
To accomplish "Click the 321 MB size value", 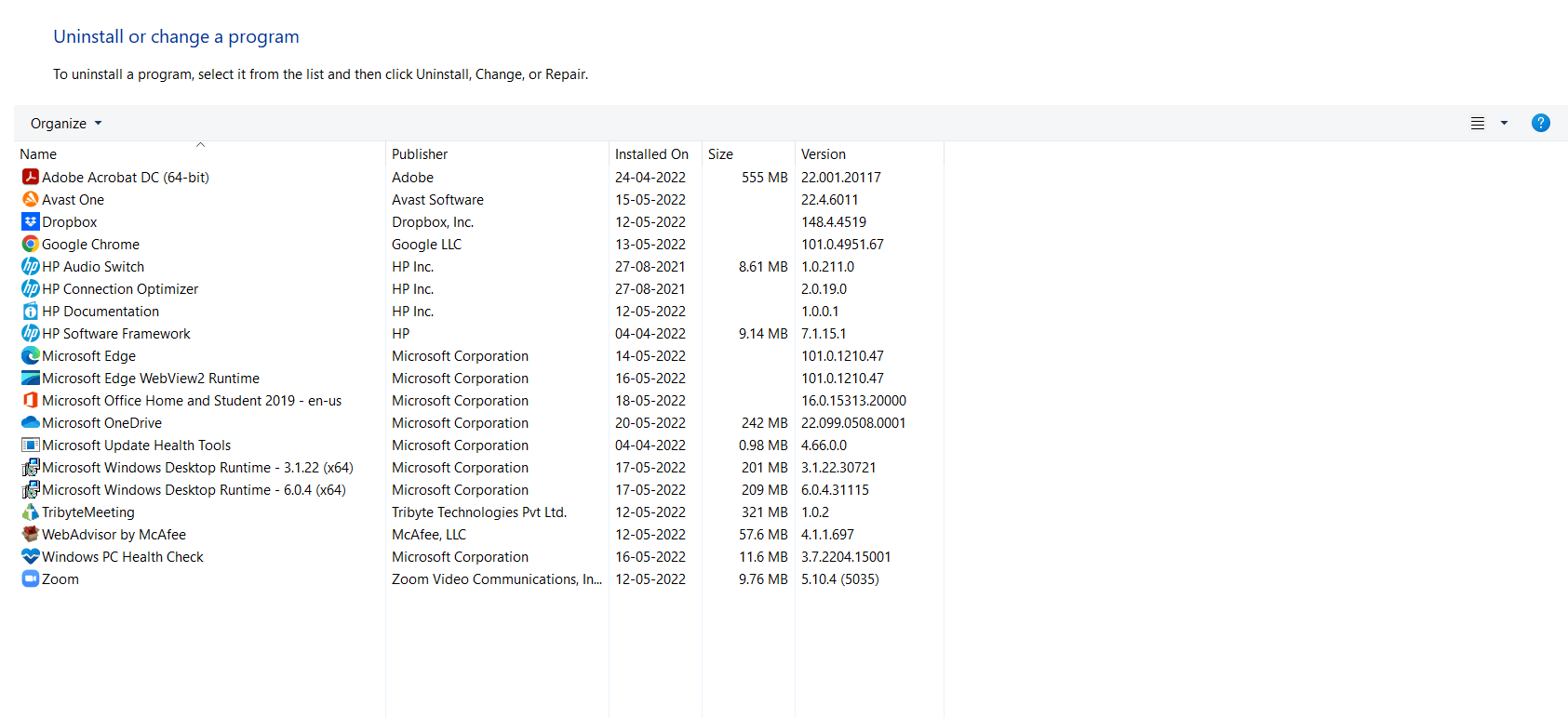I will tap(765, 512).
